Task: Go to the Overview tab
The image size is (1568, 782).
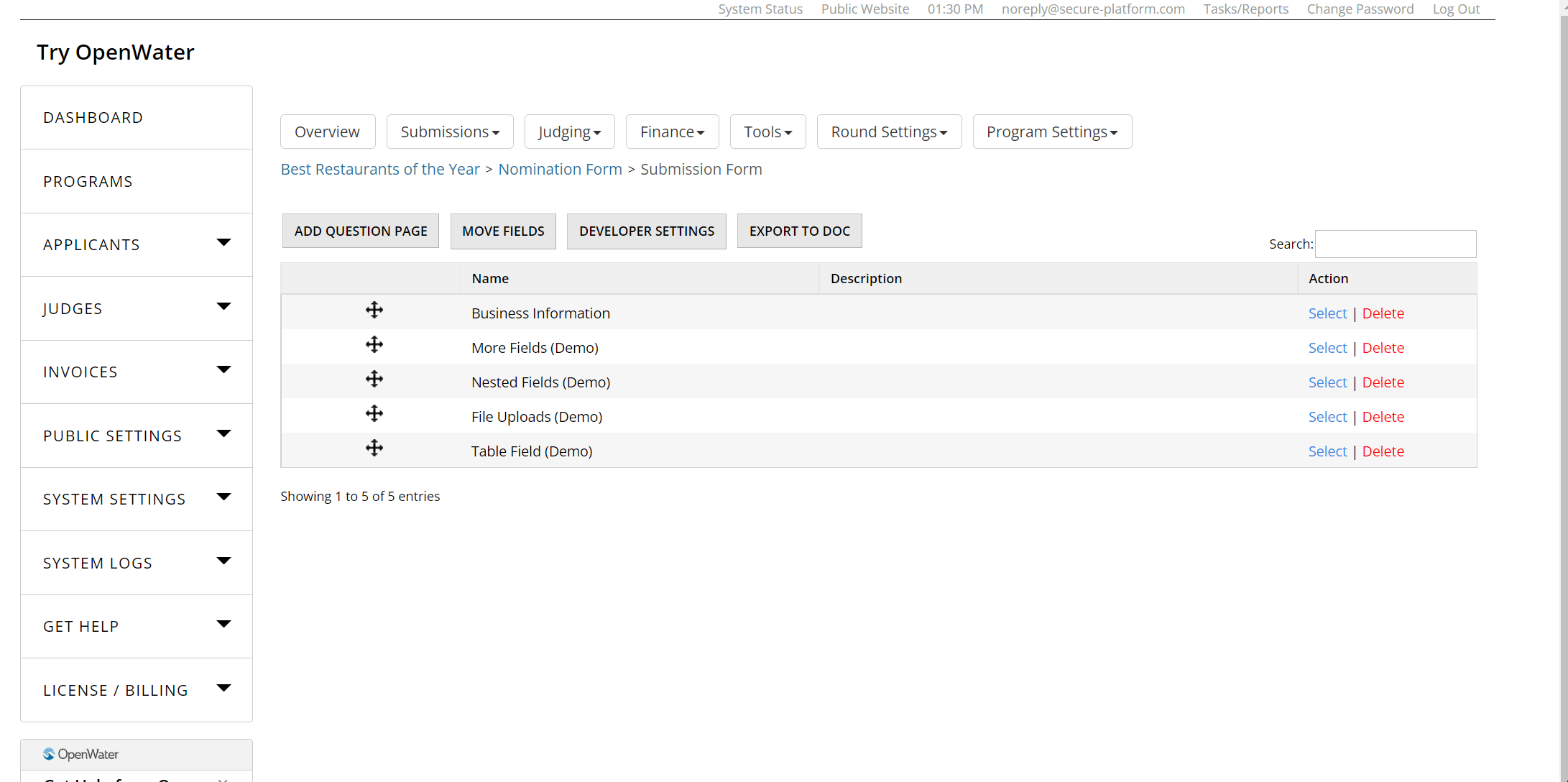Action: tap(327, 132)
